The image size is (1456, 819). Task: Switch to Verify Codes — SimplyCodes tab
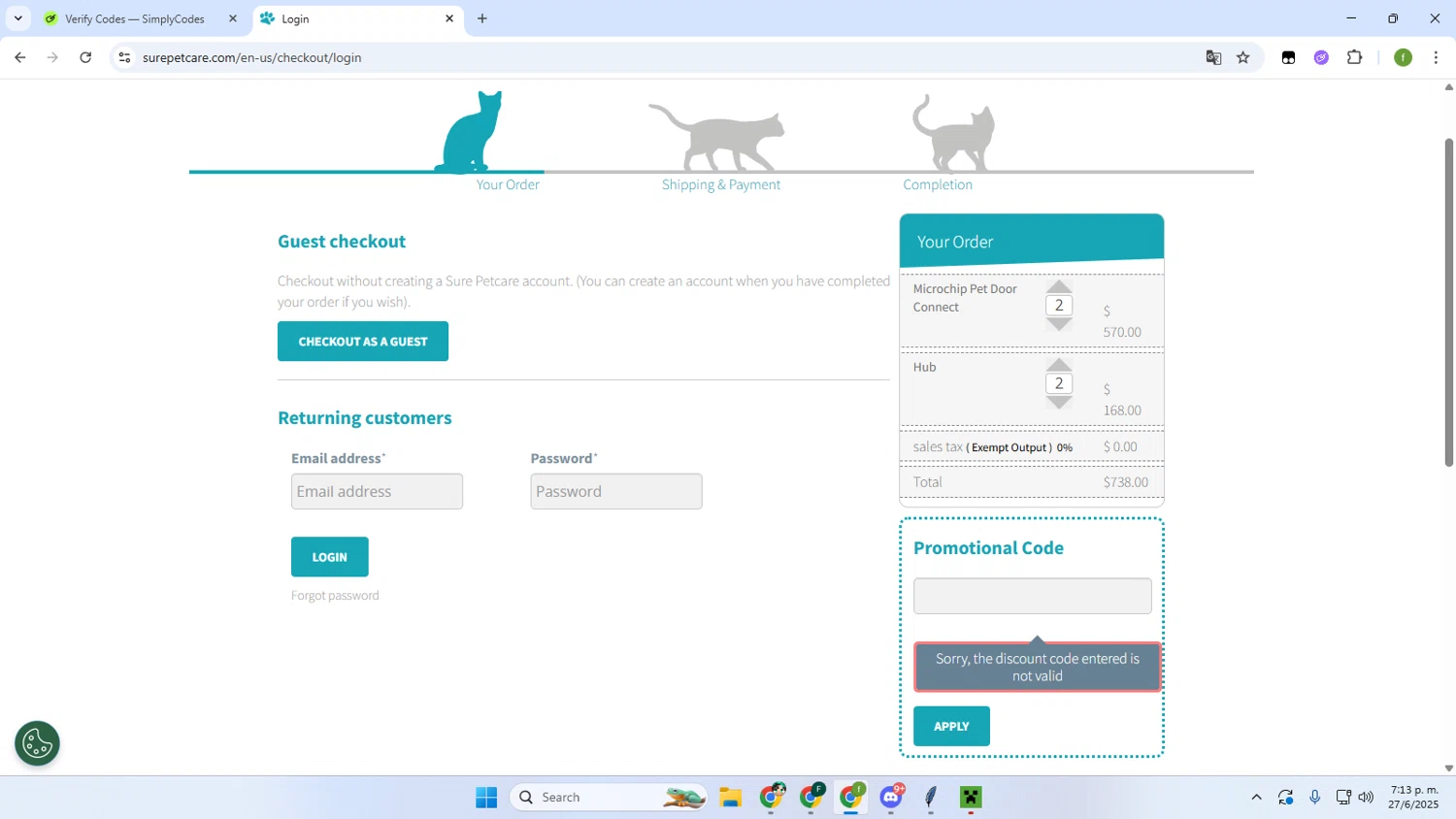134,18
